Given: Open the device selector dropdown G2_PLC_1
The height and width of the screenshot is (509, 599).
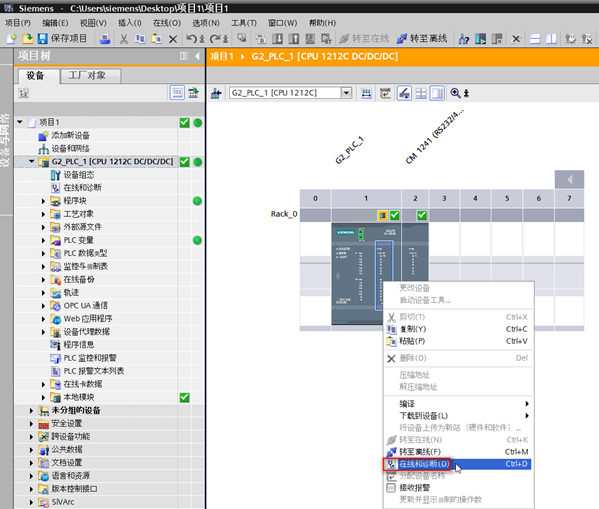Looking at the screenshot, I should pos(346,93).
